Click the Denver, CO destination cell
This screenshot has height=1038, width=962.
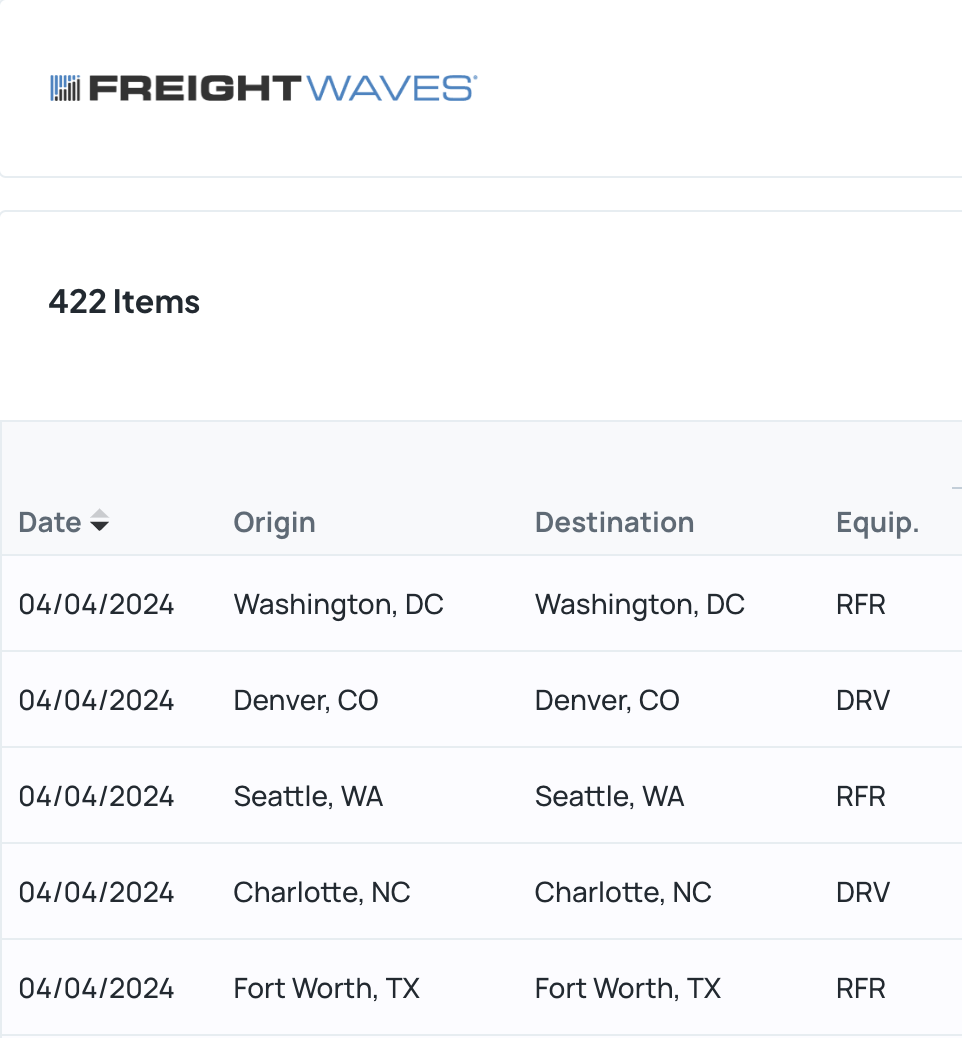(x=607, y=700)
